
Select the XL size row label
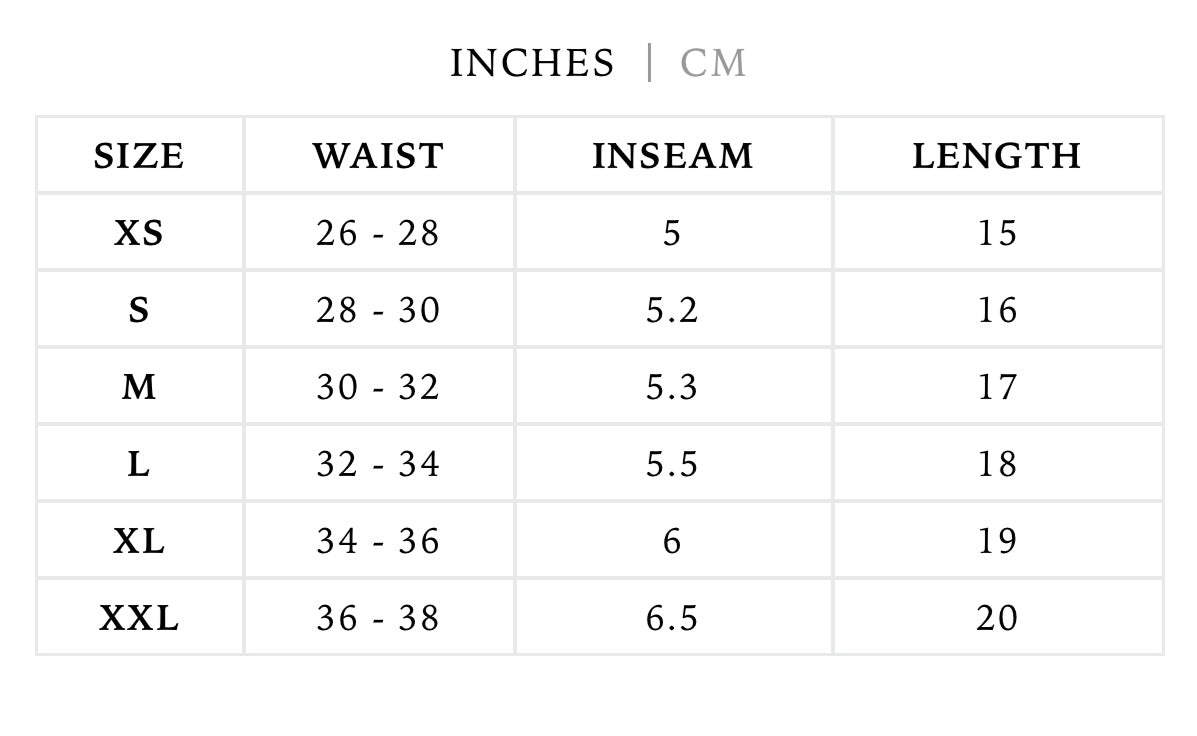coord(139,541)
